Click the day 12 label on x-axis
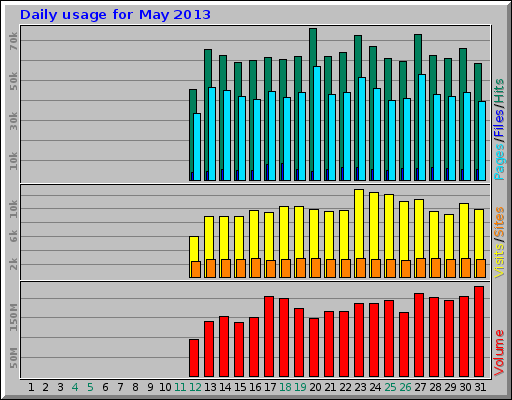 (x=195, y=387)
